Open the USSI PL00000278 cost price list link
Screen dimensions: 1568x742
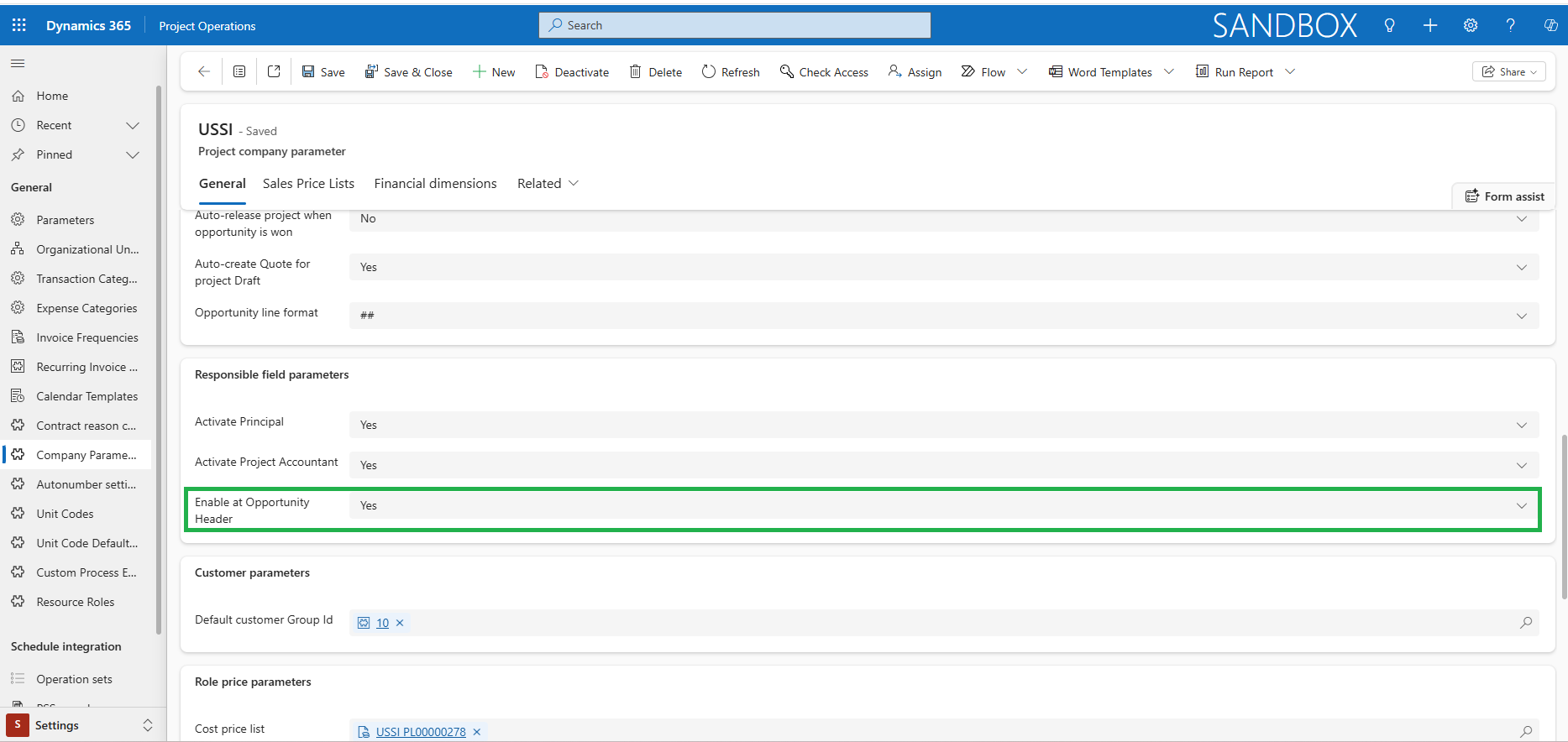click(x=420, y=732)
